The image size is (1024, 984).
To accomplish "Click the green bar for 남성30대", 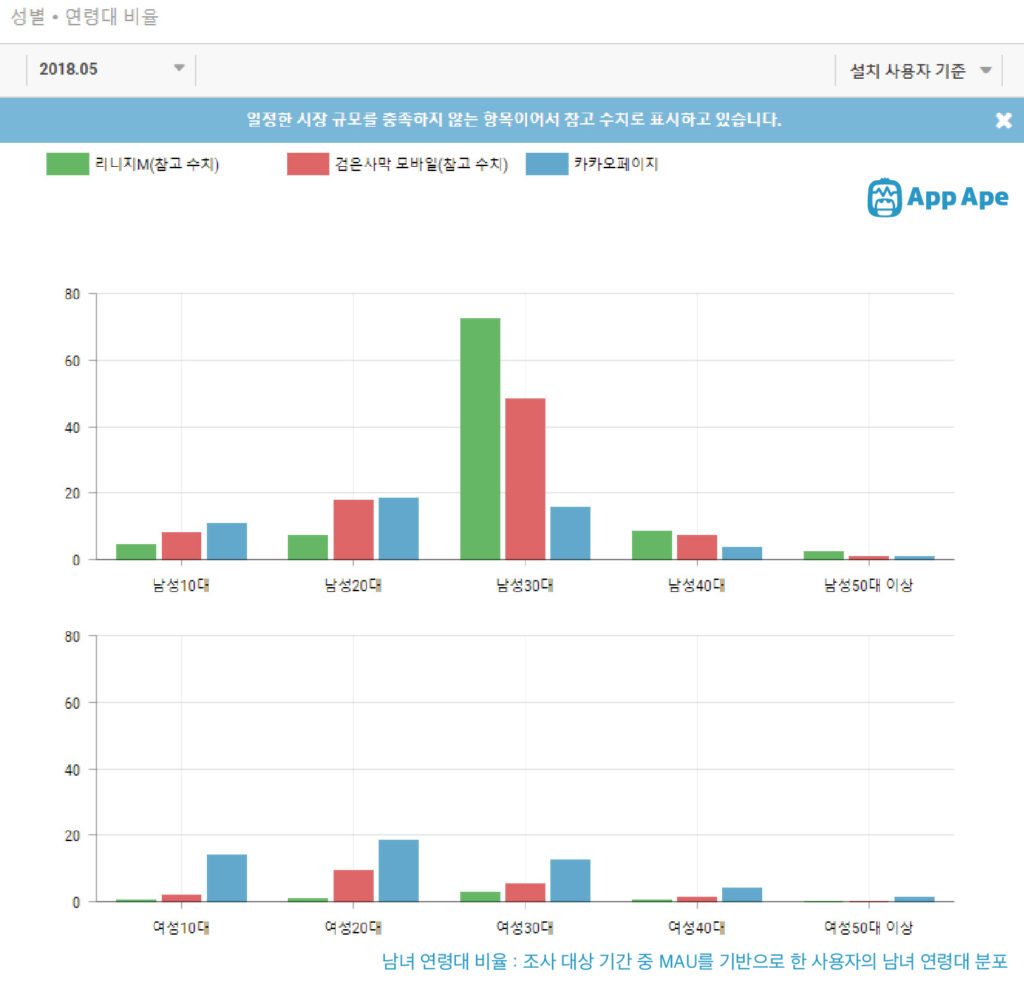I will (480, 439).
